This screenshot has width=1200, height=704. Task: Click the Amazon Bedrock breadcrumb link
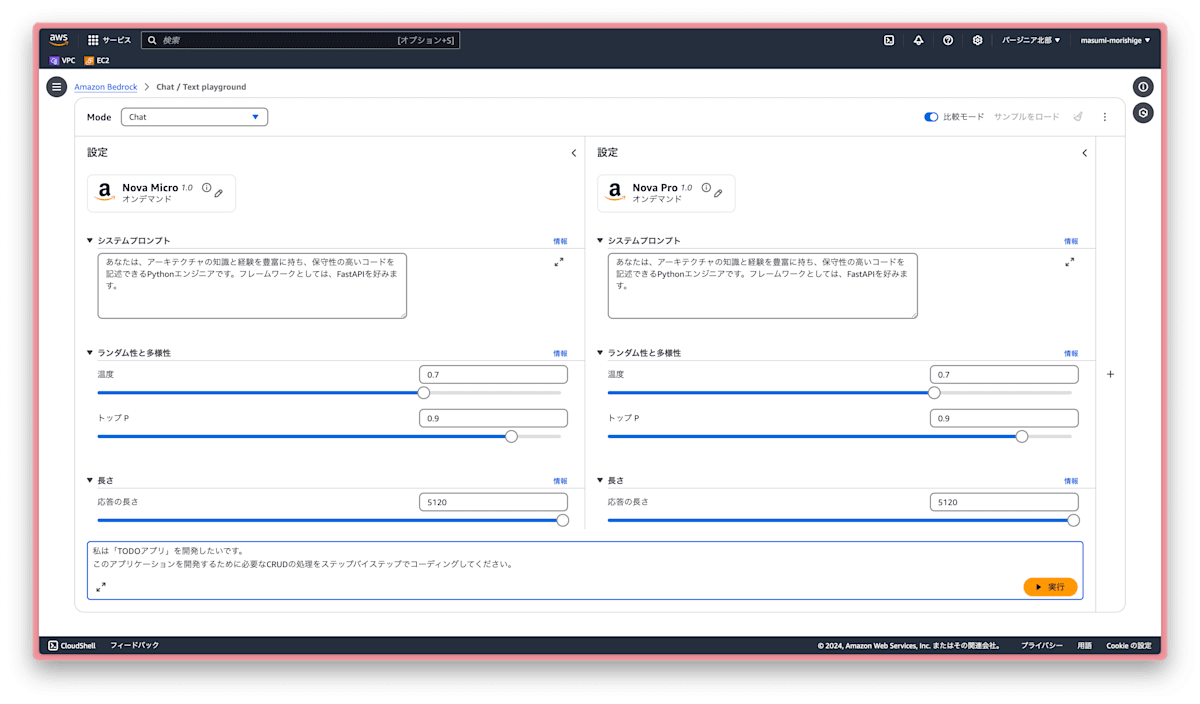pos(106,87)
